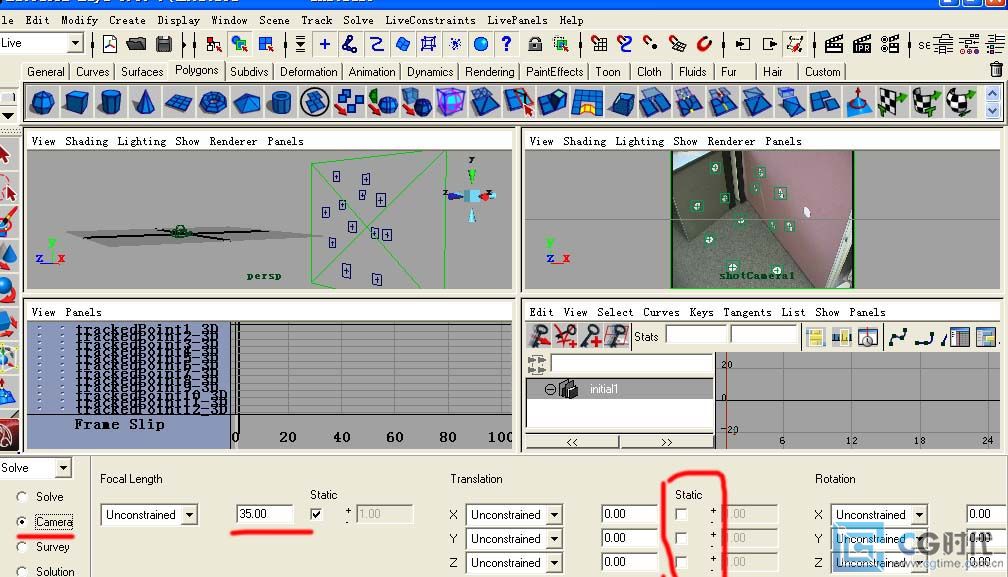
Task: Select the Camera radio button
Action: [22, 522]
